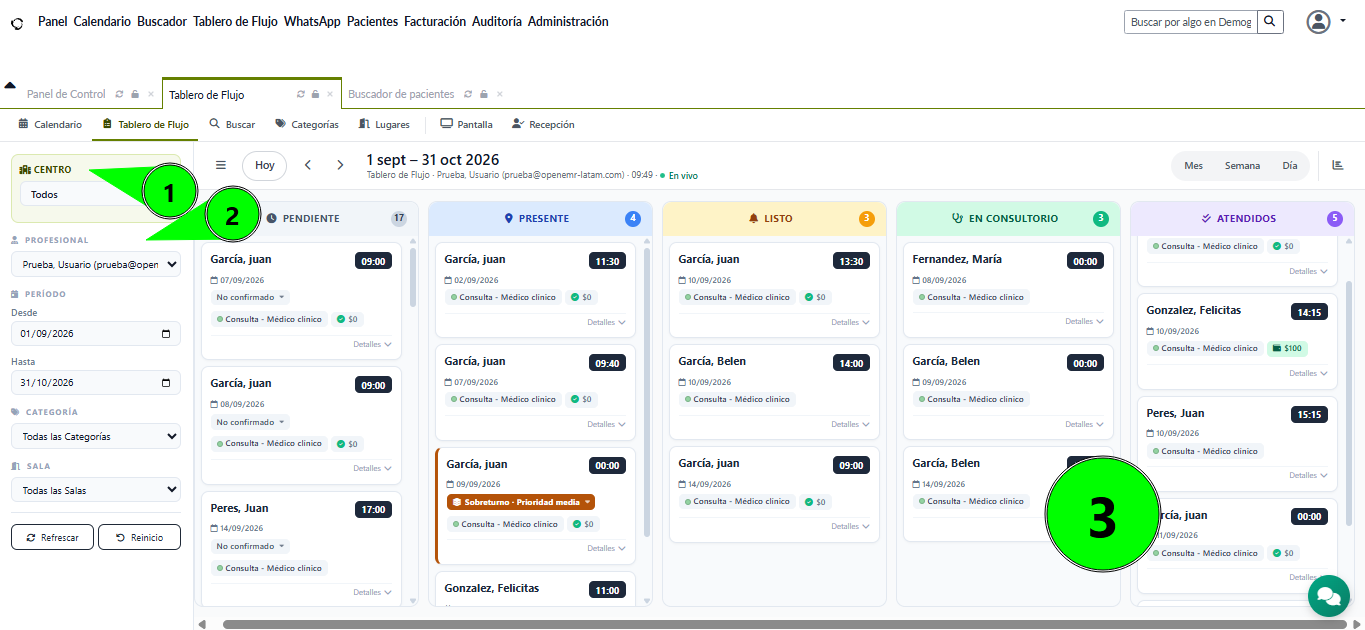Open the user profile avatar menu
Screen dimensions: 1365x630
pyautogui.click(x=1319, y=21)
